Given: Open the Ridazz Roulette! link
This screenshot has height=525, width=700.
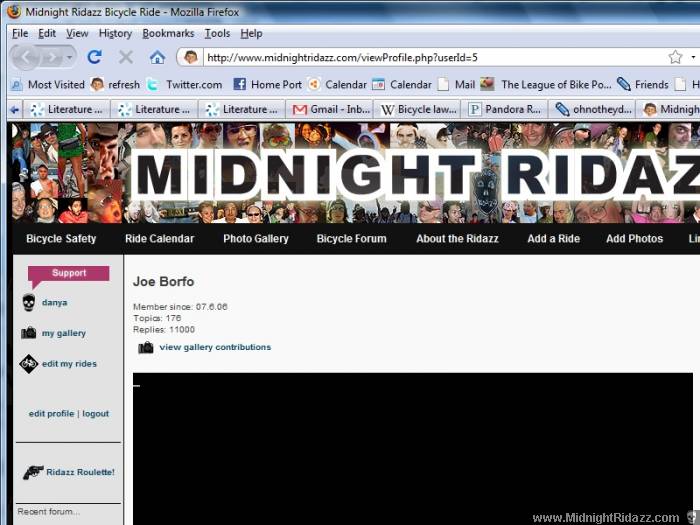Looking at the screenshot, I should coord(80,472).
